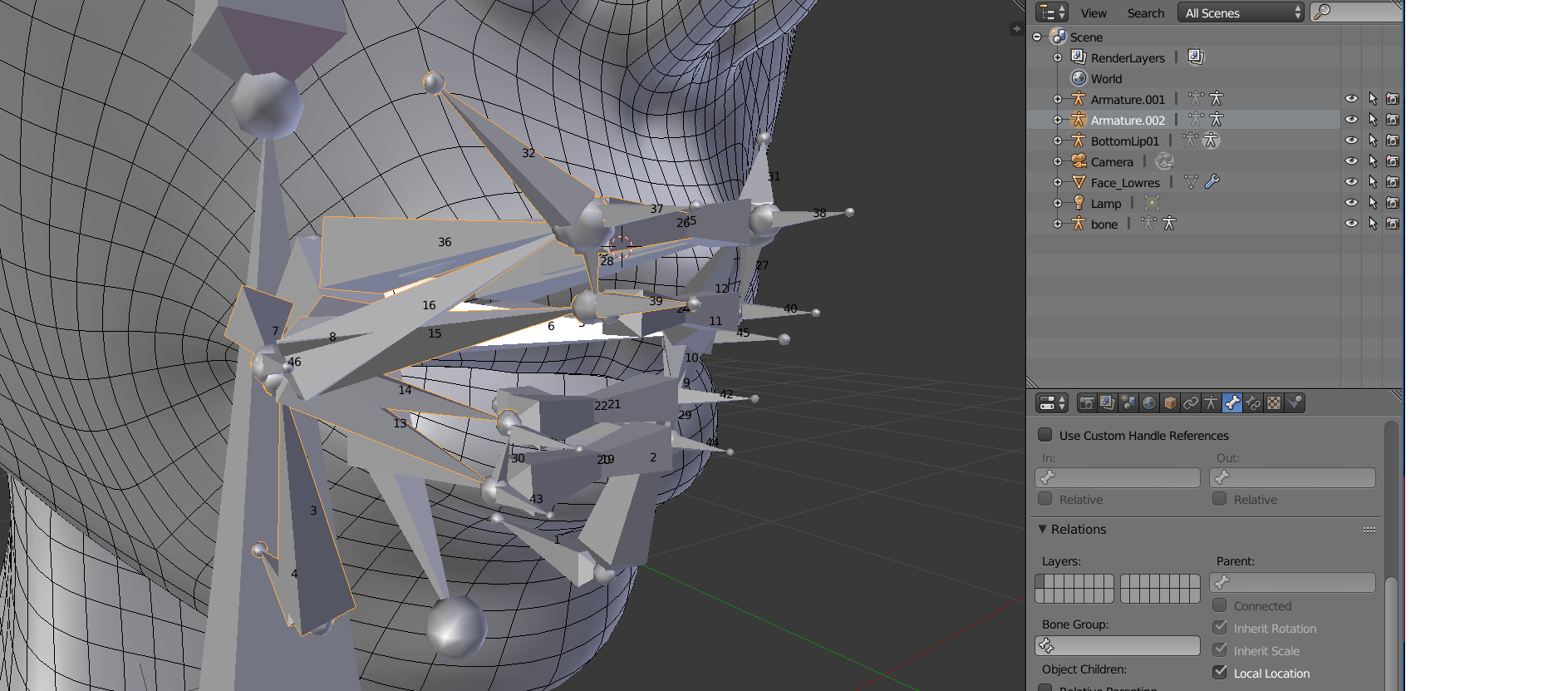Open the Object properties tab (cube icon)
The height and width of the screenshot is (691, 1568).
(1170, 403)
